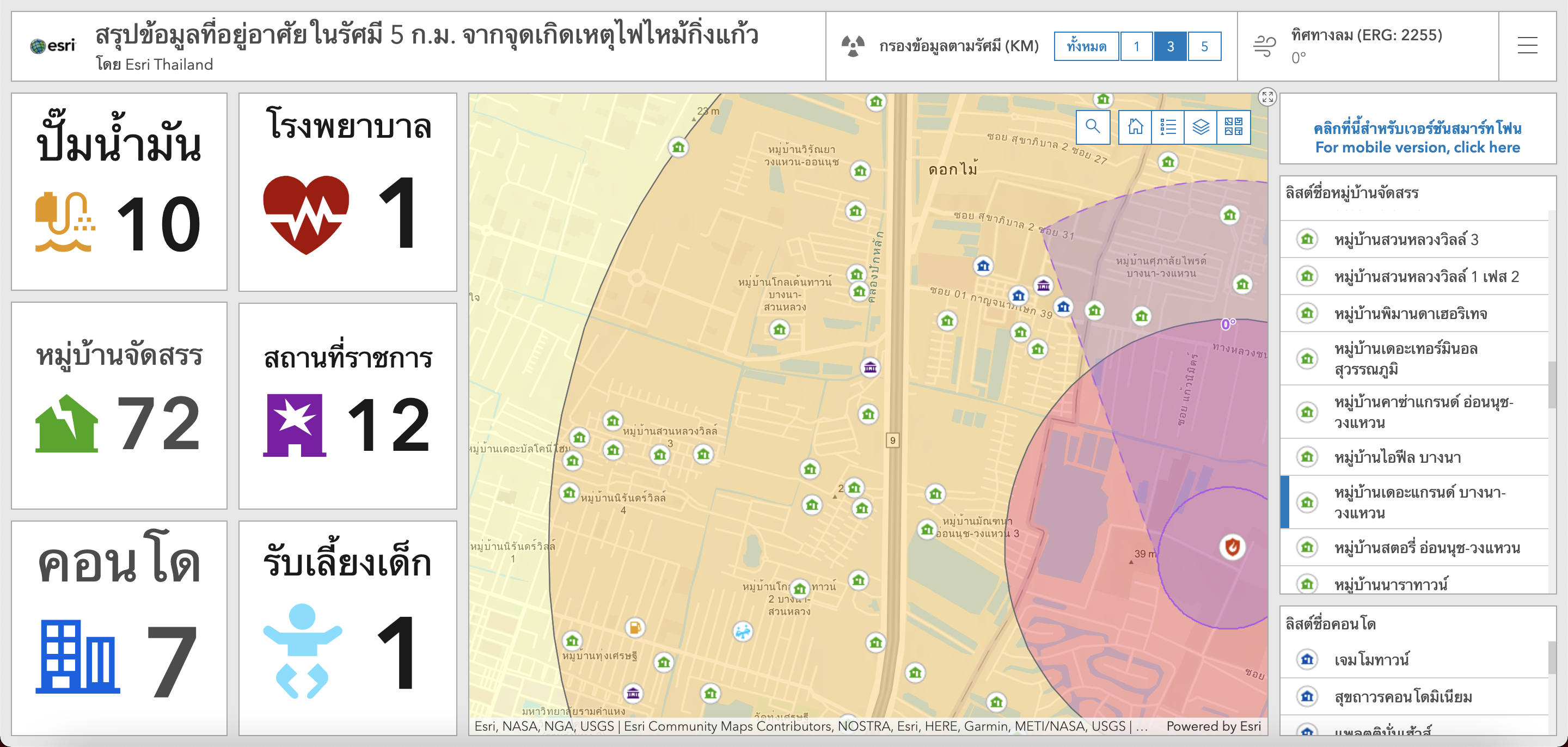
Task: Click the fire incident shield marker
Action: point(1232,546)
